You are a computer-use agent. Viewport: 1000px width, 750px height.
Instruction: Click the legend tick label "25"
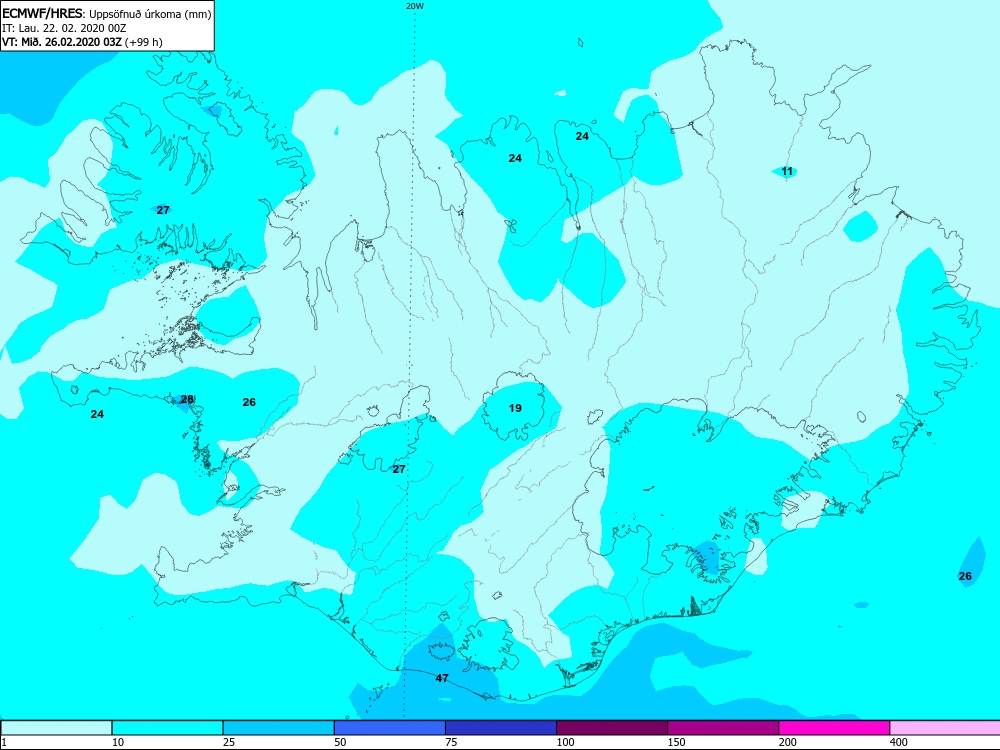coord(229,742)
